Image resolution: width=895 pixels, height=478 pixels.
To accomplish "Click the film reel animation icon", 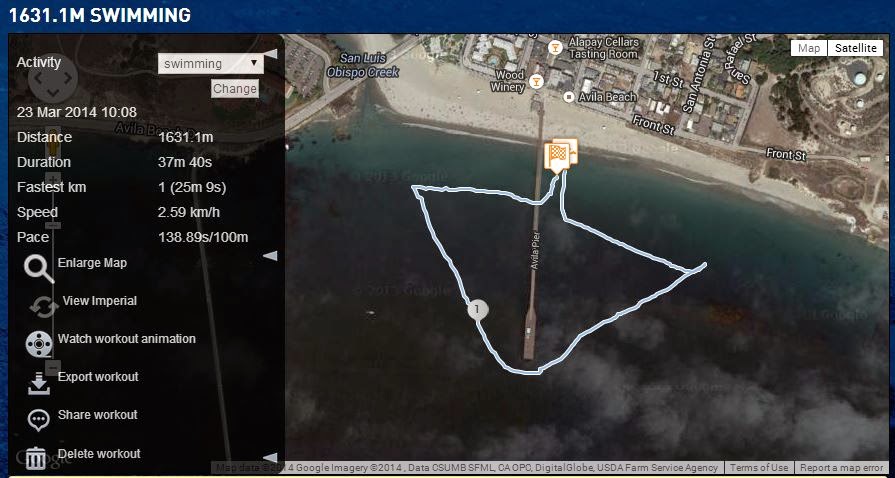I will coord(39,344).
